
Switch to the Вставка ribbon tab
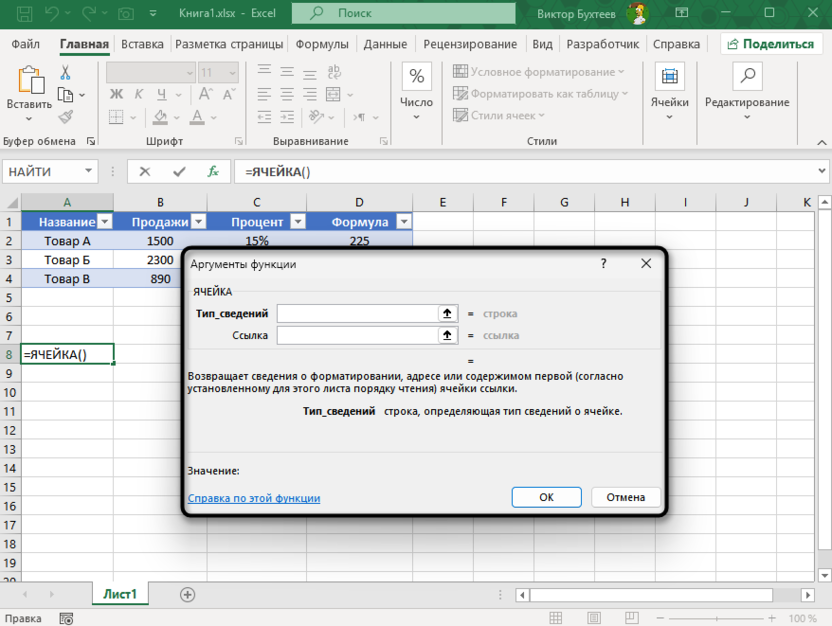(142, 44)
